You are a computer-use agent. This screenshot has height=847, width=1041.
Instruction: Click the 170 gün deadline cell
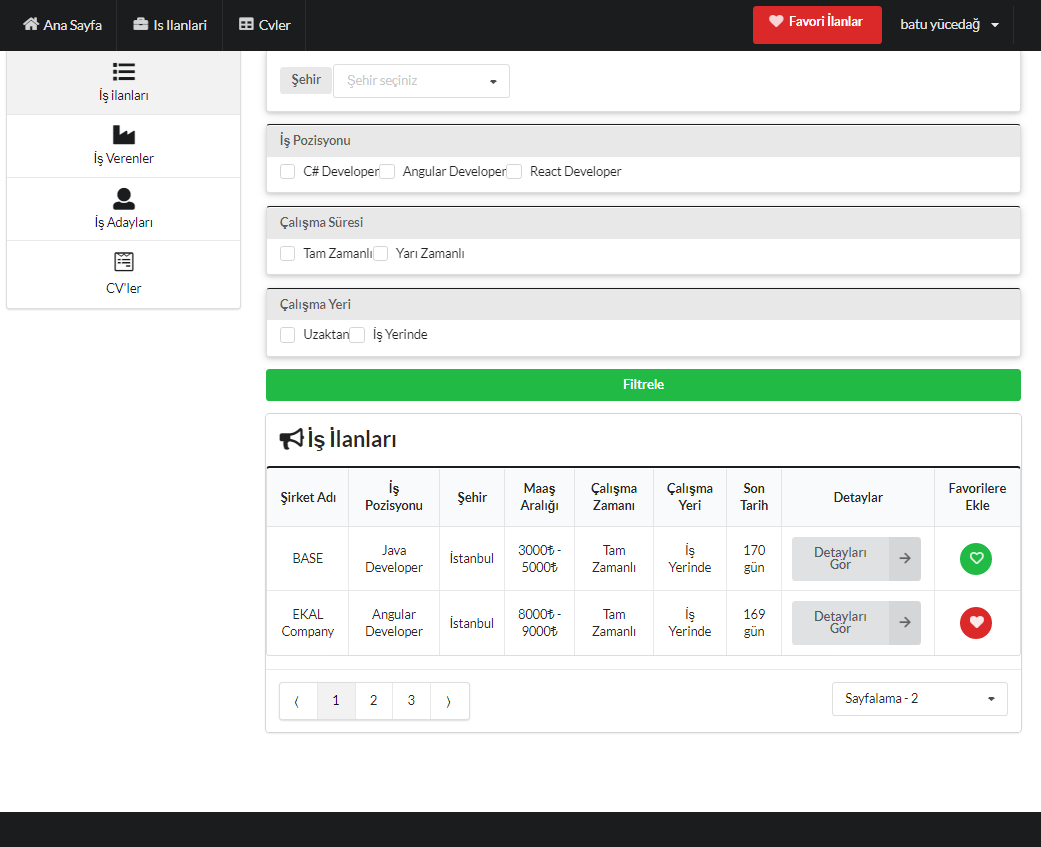coord(754,559)
